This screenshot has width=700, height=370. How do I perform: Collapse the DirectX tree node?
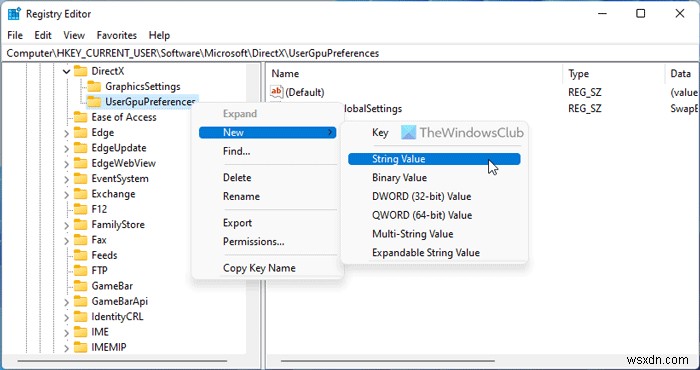click(x=67, y=71)
